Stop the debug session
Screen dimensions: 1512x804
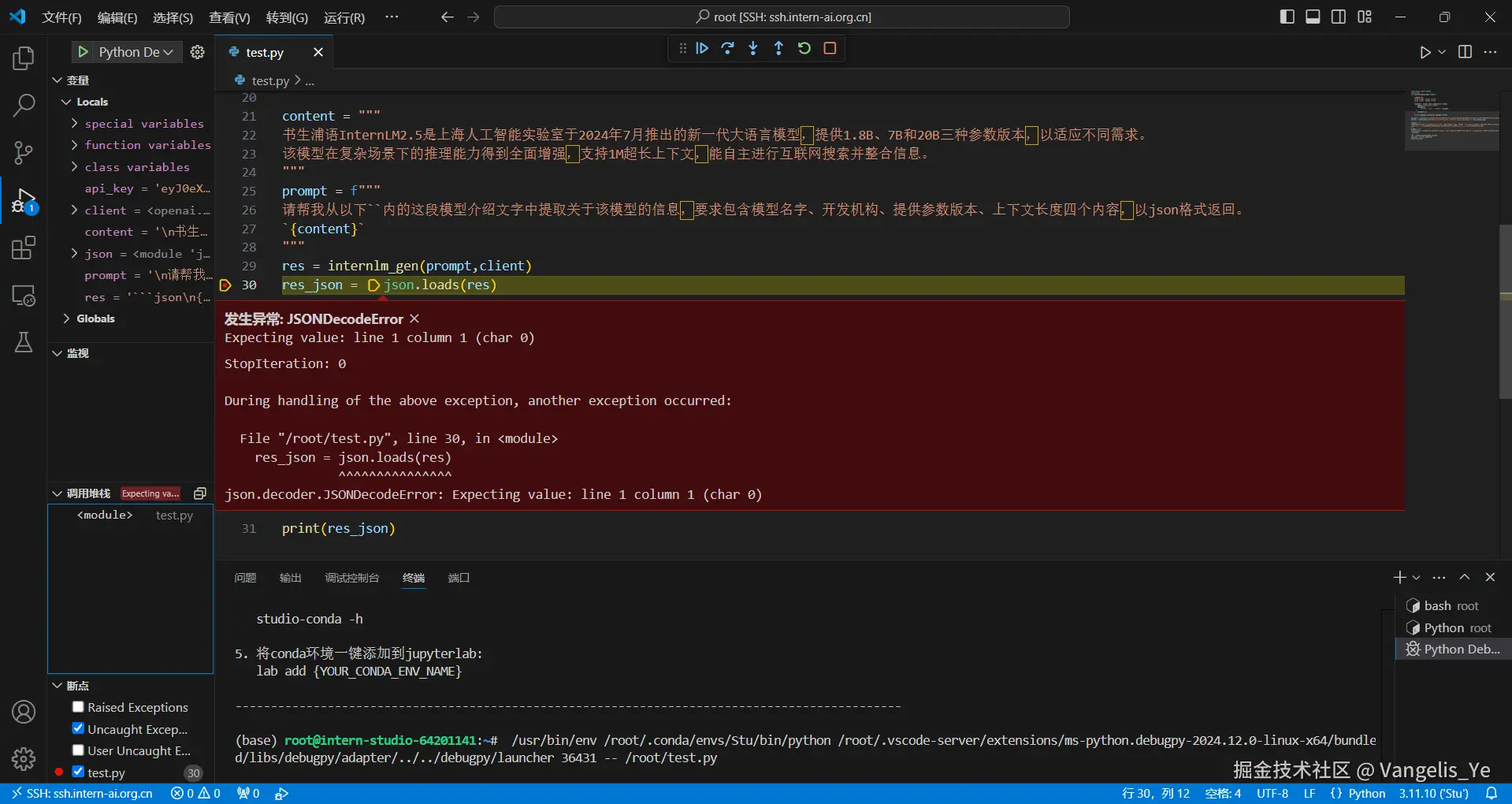830,48
